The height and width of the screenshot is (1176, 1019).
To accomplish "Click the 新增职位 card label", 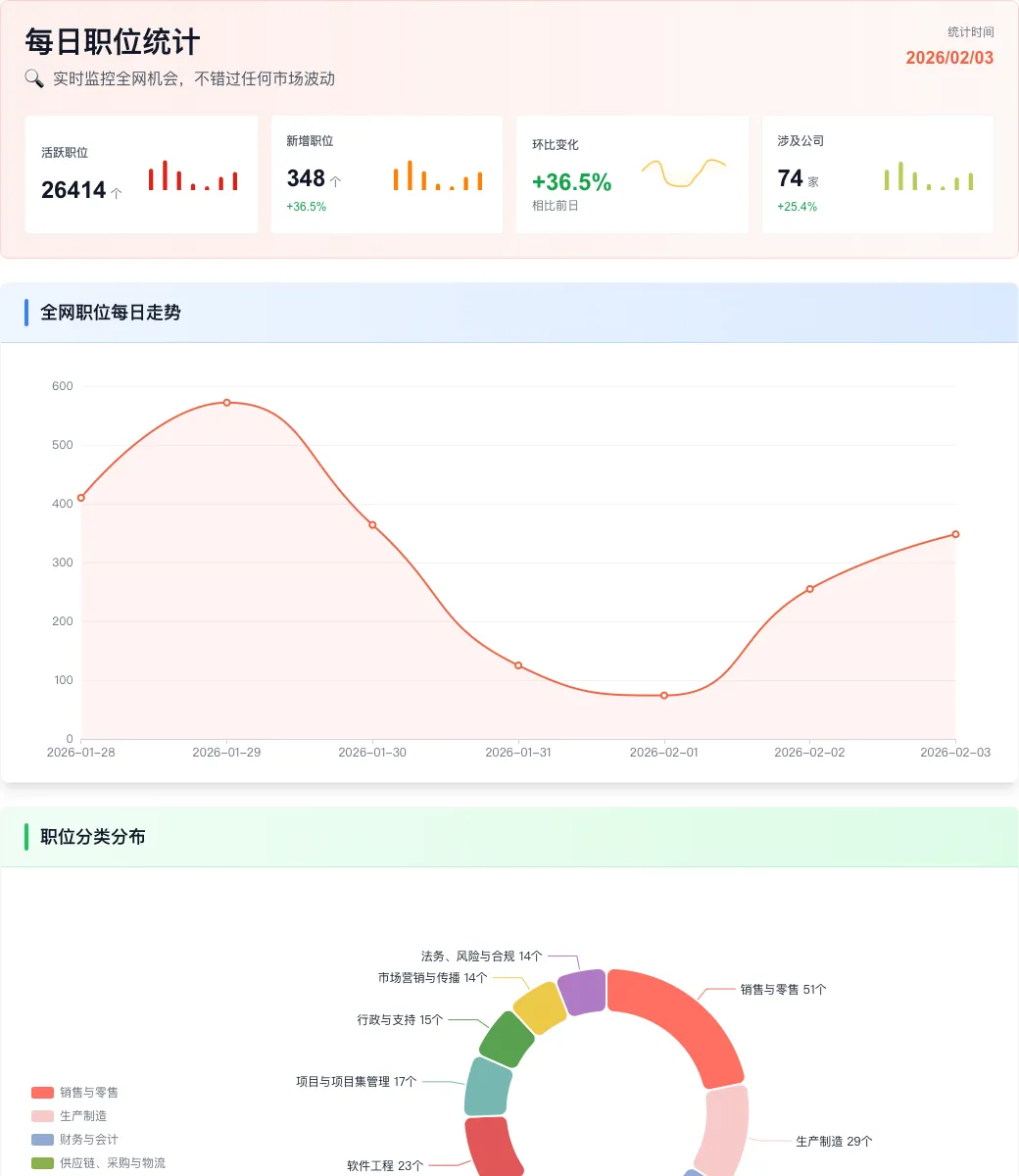I will point(310,141).
